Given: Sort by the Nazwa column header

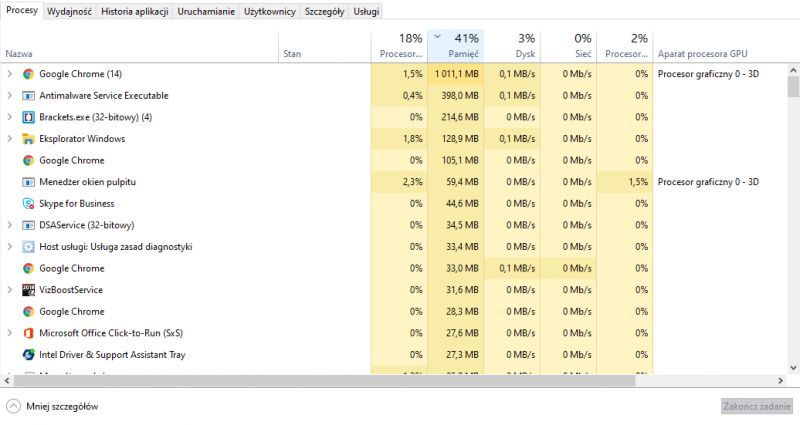Looking at the screenshot, I should tap(139, 46).
